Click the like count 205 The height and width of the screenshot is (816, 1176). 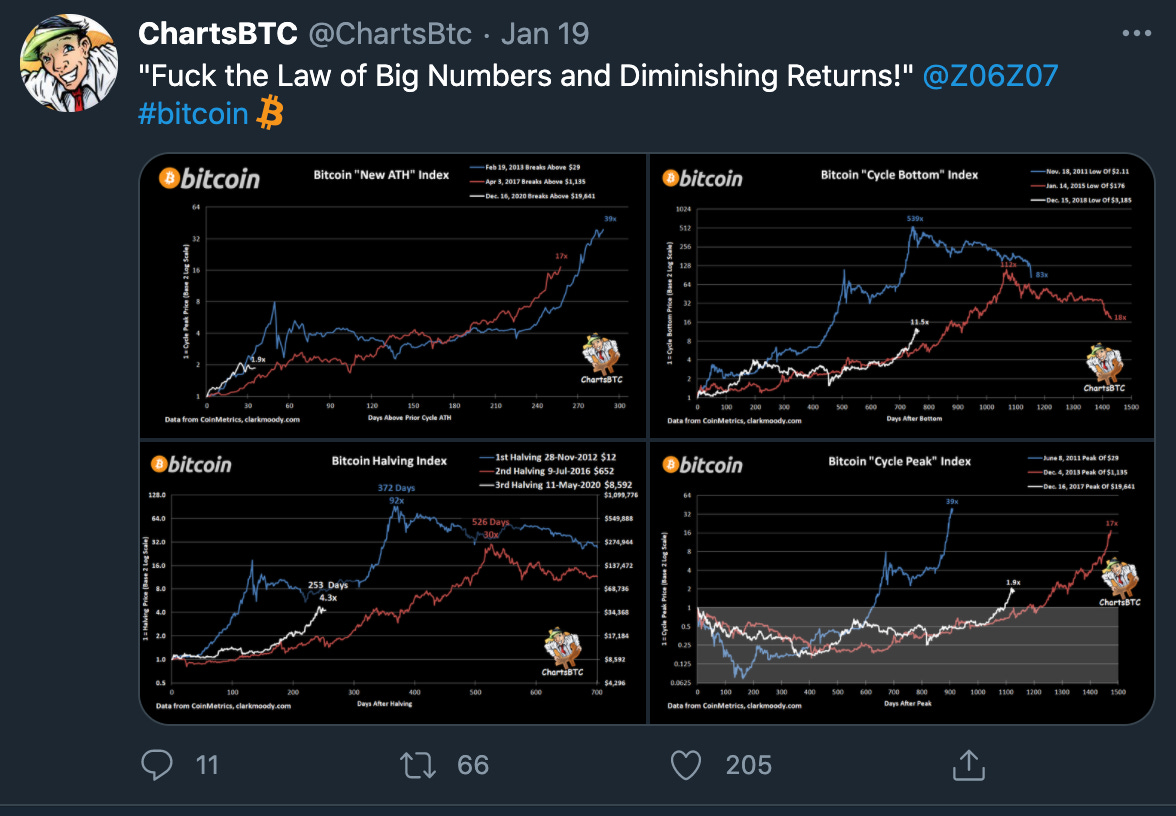coord(748,765)
